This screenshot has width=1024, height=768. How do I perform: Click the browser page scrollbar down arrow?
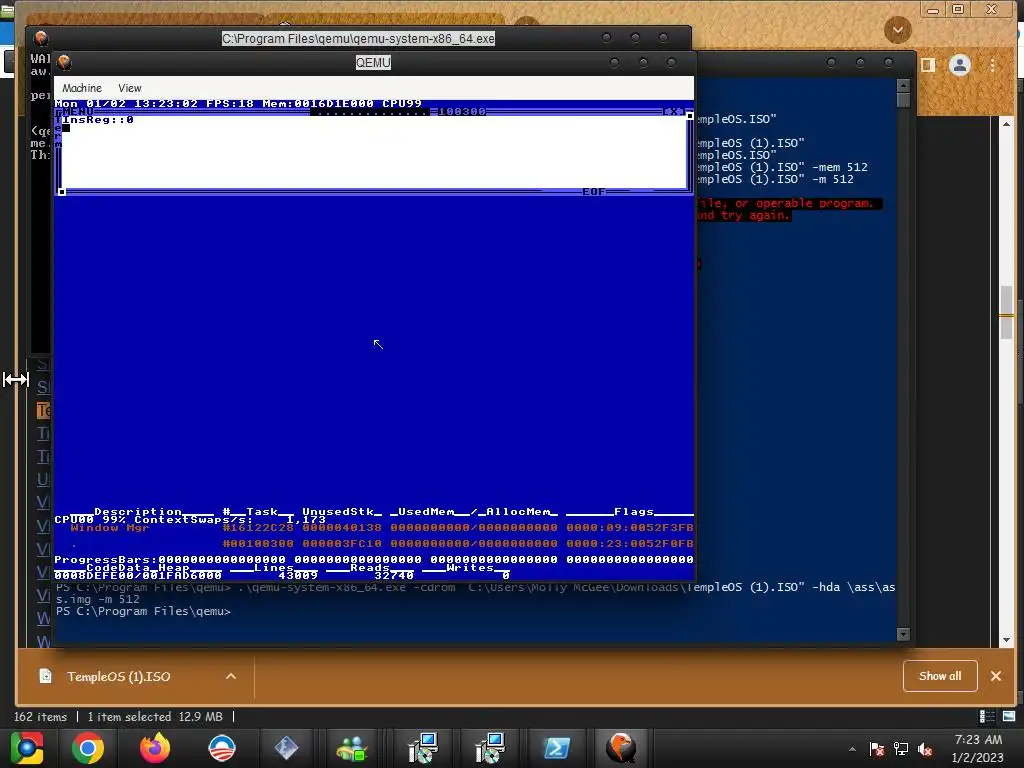pyautogui.click(x=1006, y=640)
